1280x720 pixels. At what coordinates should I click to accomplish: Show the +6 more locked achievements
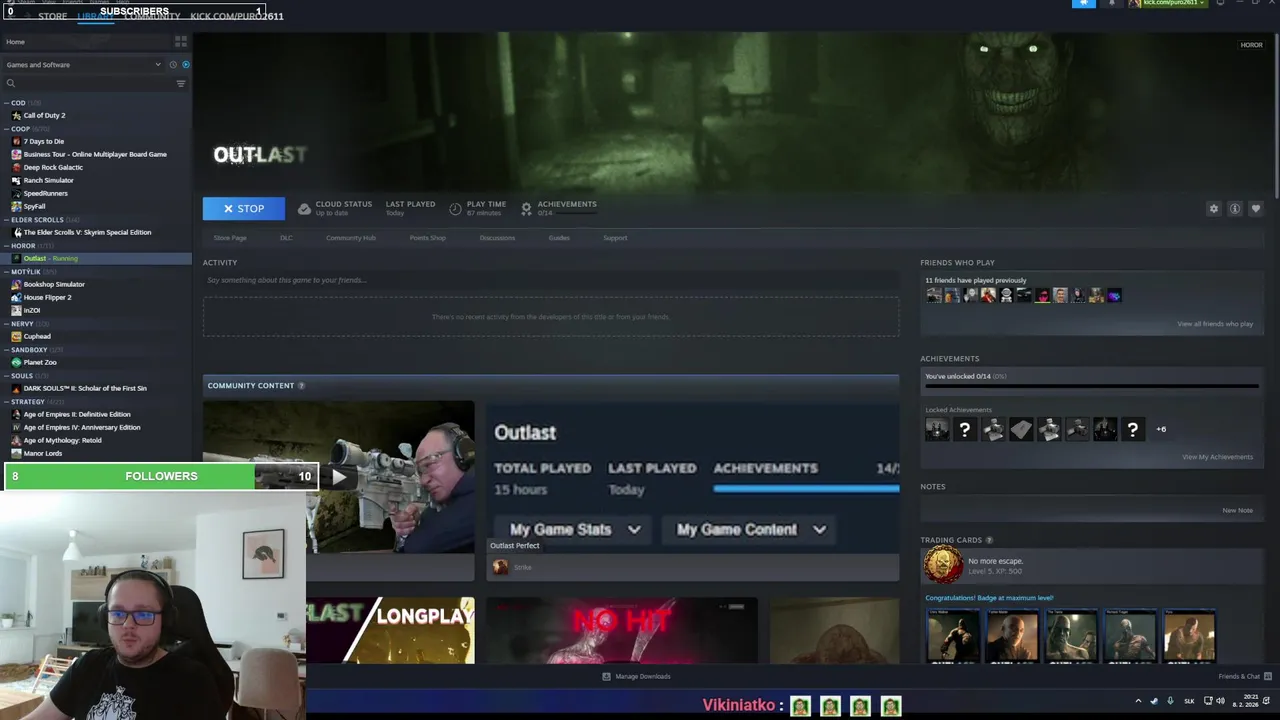click(1161, 429)
